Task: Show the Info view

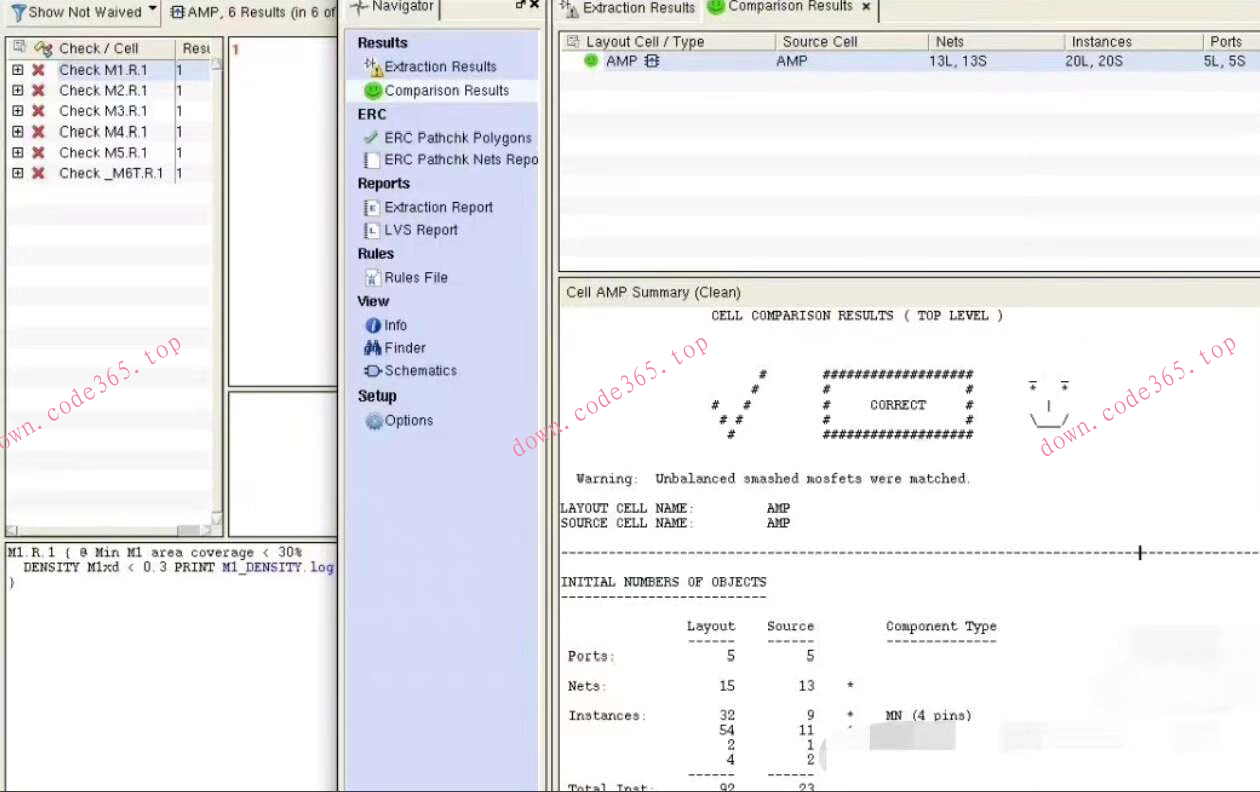Action: point(395,326)
